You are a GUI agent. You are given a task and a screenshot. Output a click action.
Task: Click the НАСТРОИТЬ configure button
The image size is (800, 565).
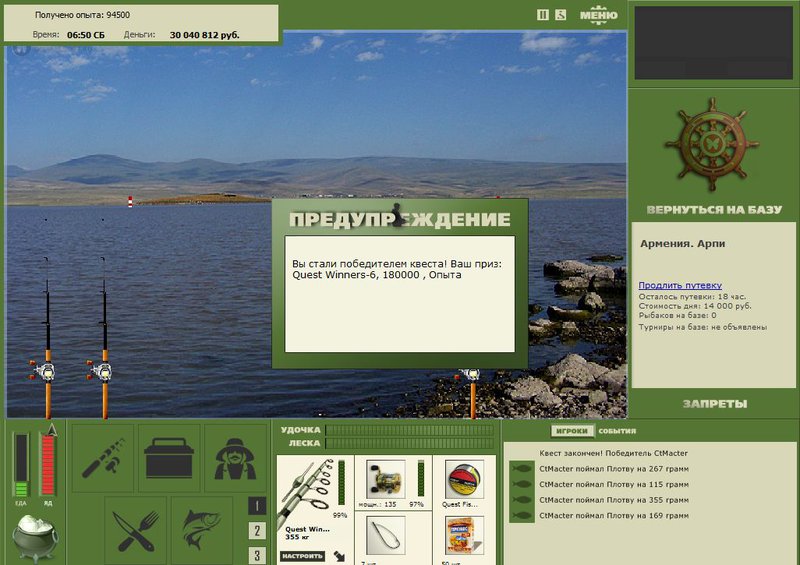[303, 556]
